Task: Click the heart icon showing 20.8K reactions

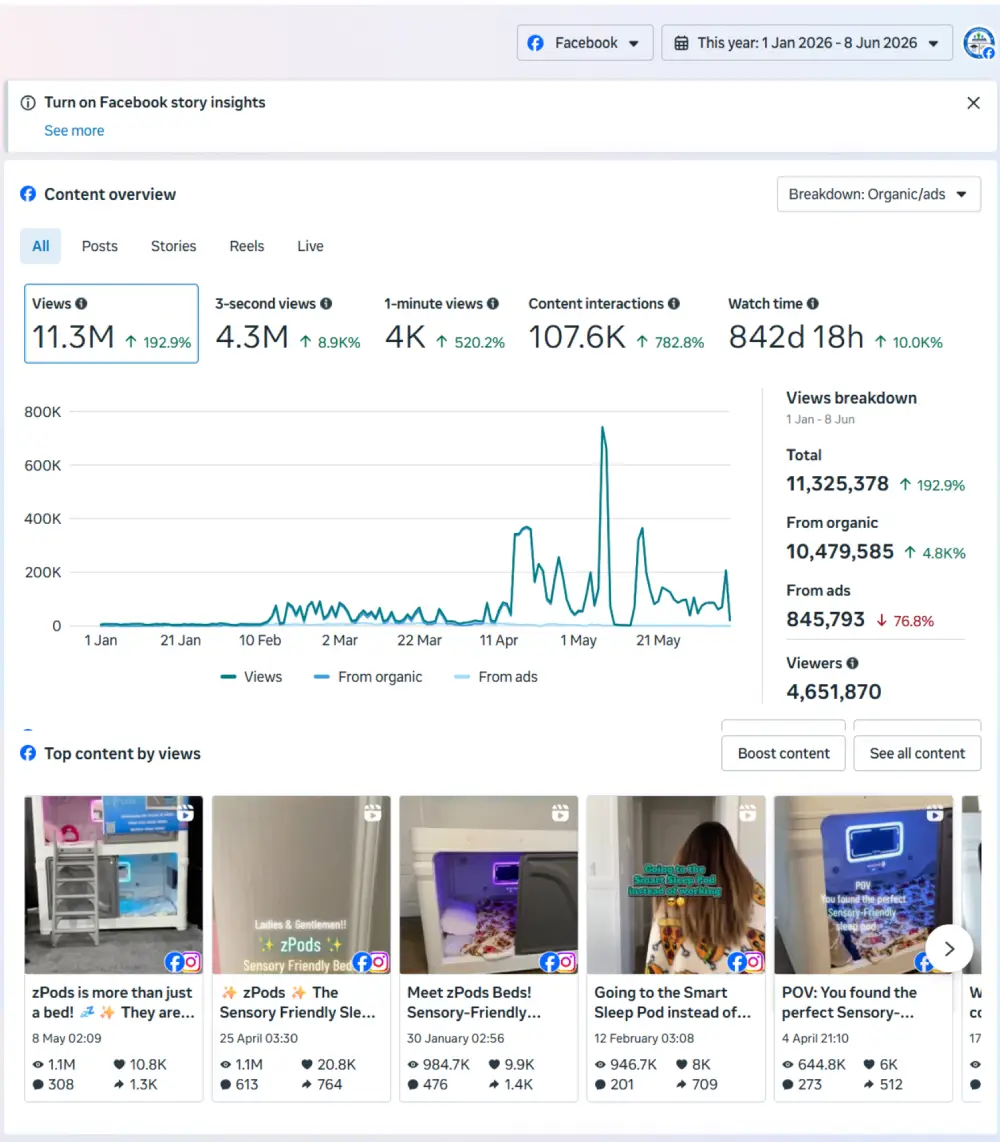Action: (307, 1065)
